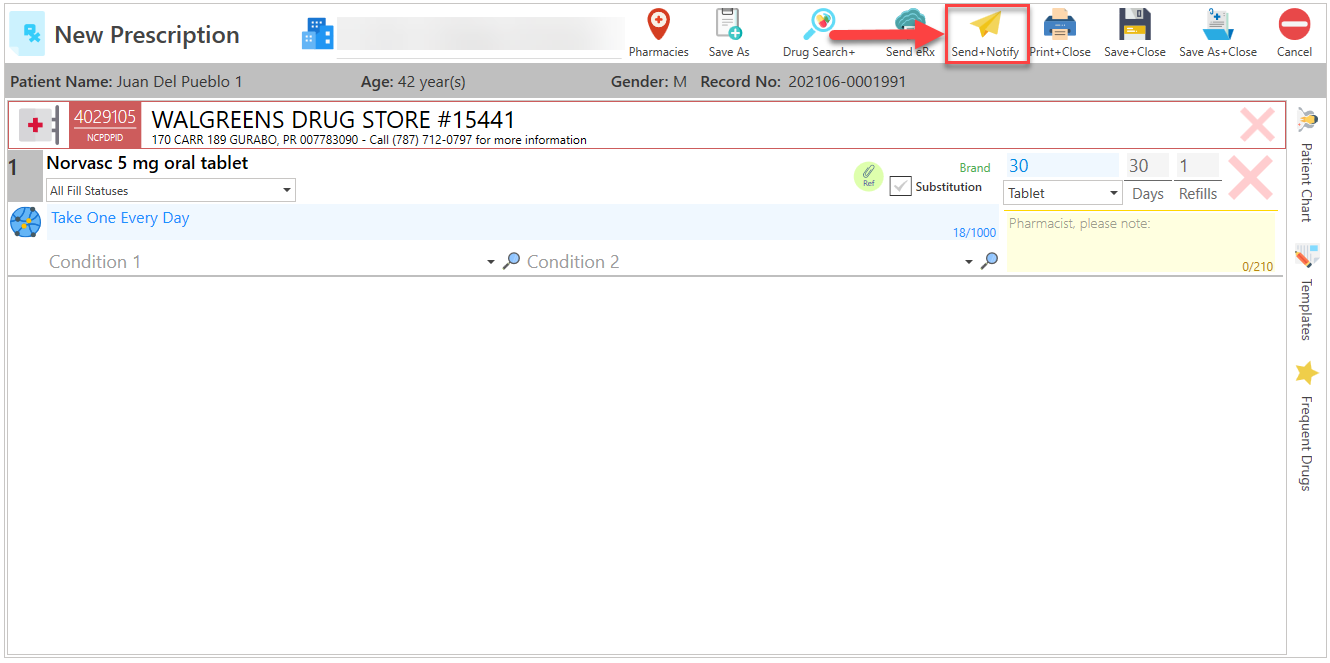1330x663 pixels.
Task: Click the blue sig builder wheel icon
Action: (x=25, y=221)
